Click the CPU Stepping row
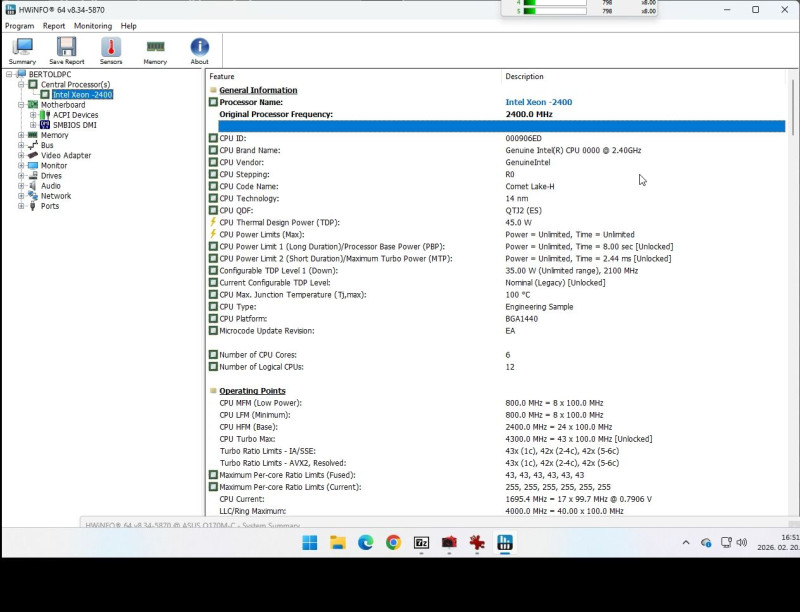The image size is (800, 612). click(496, 174)
